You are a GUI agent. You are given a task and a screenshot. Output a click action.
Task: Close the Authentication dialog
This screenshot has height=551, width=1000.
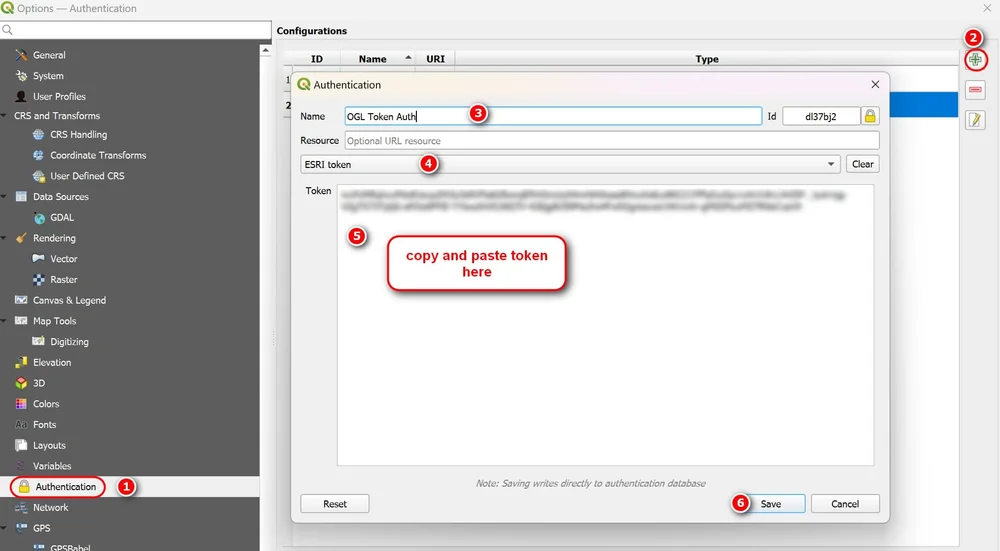[875, 84]
